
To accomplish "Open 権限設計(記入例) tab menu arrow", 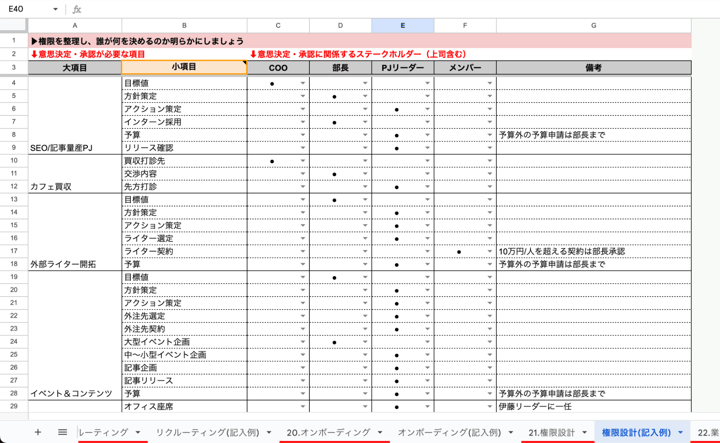I will (x=681, y=432).
